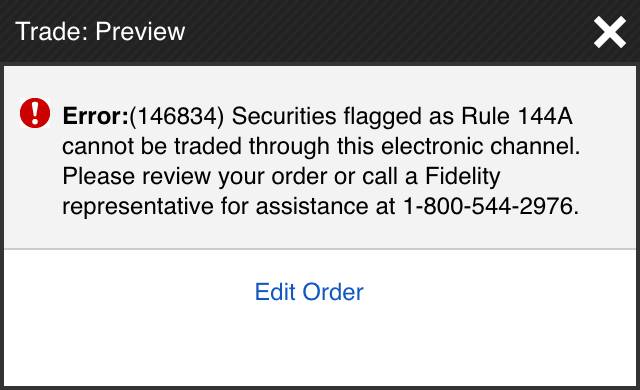Close the Trade Preview dialog
This screenshot has width=640, height=390.
(610, 32)
